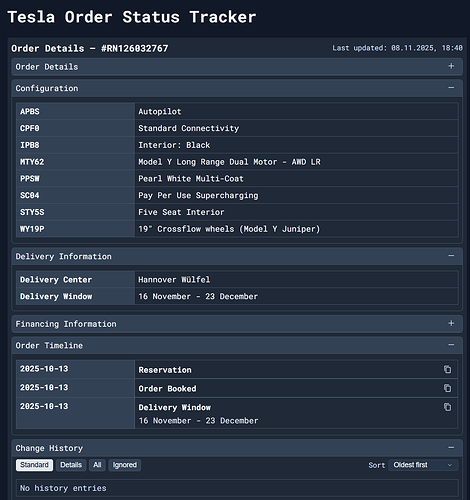Click the SC04 option code cell
Viewport: 470px width, 500px height.
pos(75,195)
